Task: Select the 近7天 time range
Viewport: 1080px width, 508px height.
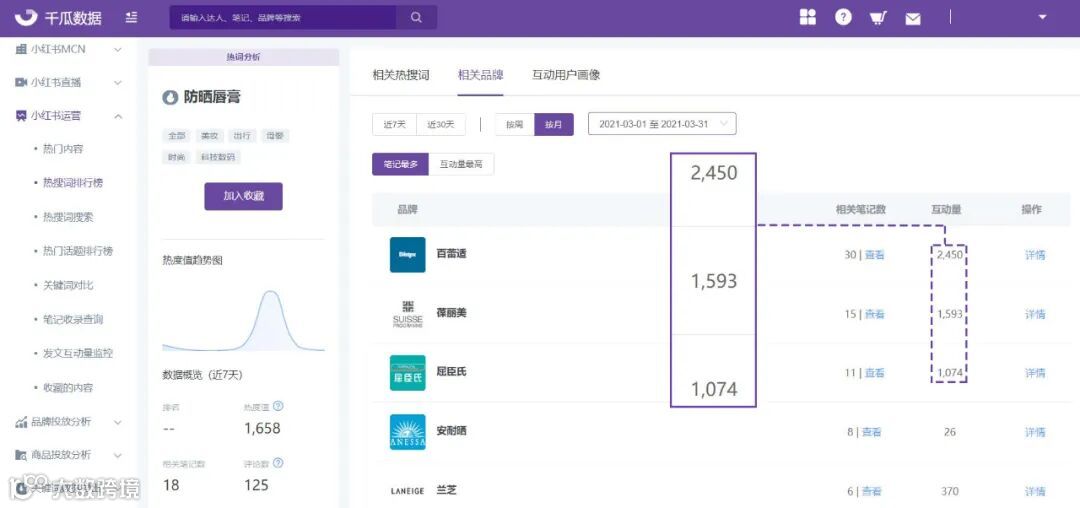Action: (395, 125)
